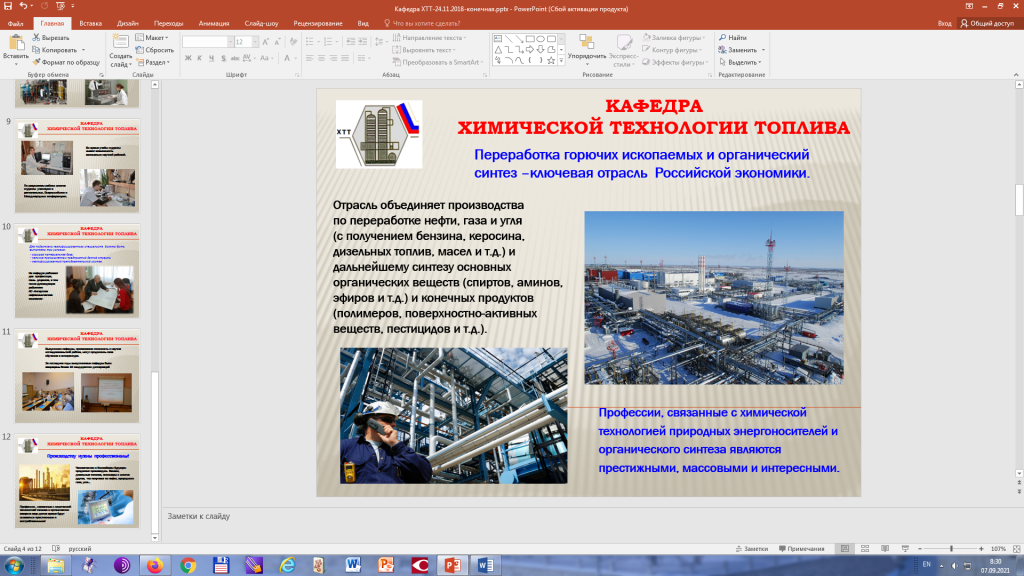Click the Sign in (Вход) link
Screen dimensions: 1024x576
[944, 22]
